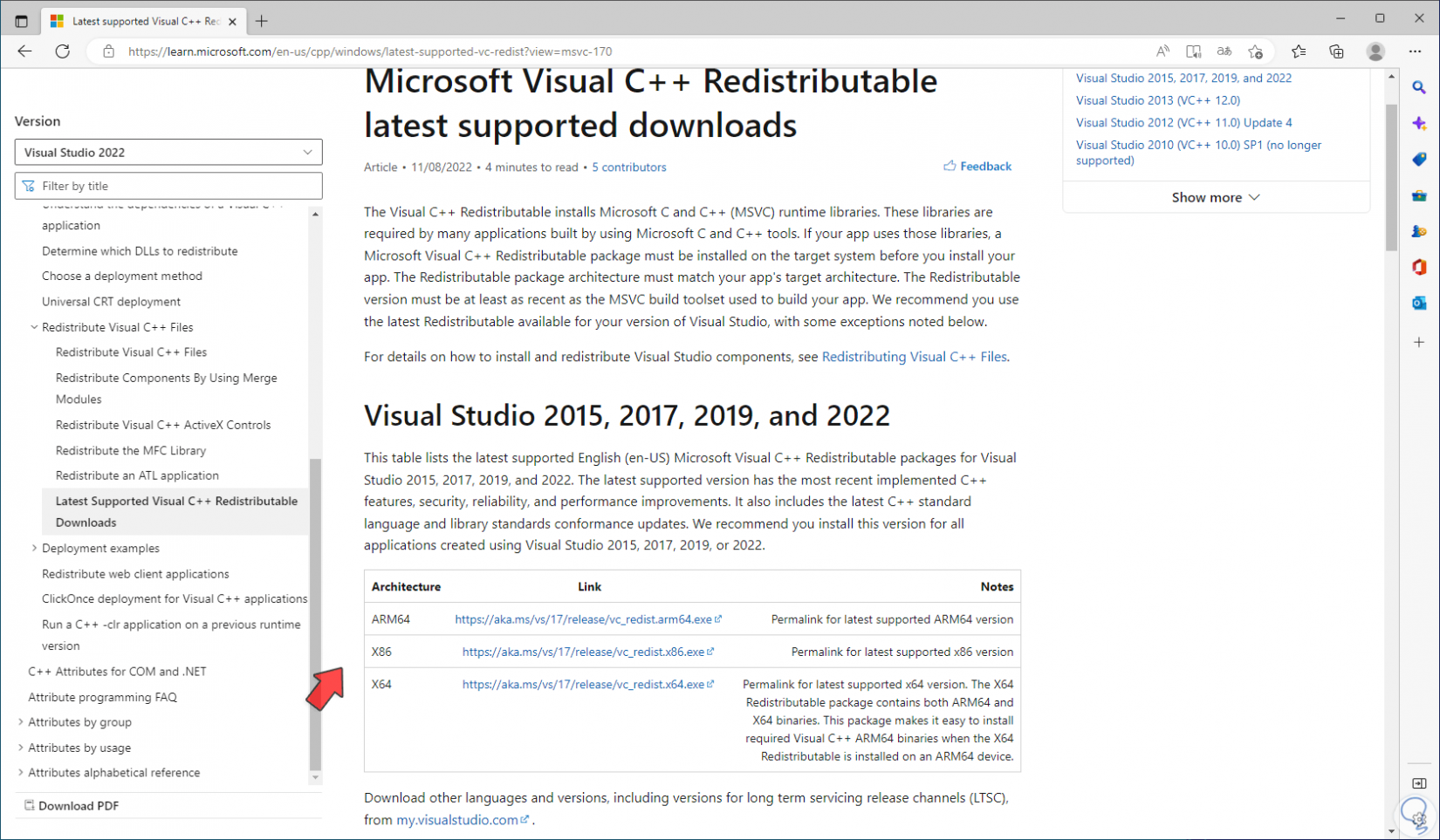Open Settings and more menu
Viewport: 1440px width, 840px height.
point(1415,51)
